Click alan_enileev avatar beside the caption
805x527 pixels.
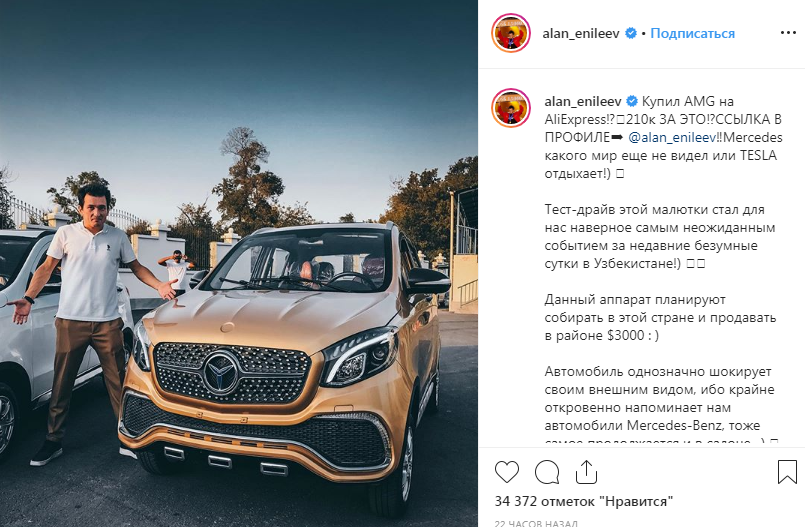(511, 108)
